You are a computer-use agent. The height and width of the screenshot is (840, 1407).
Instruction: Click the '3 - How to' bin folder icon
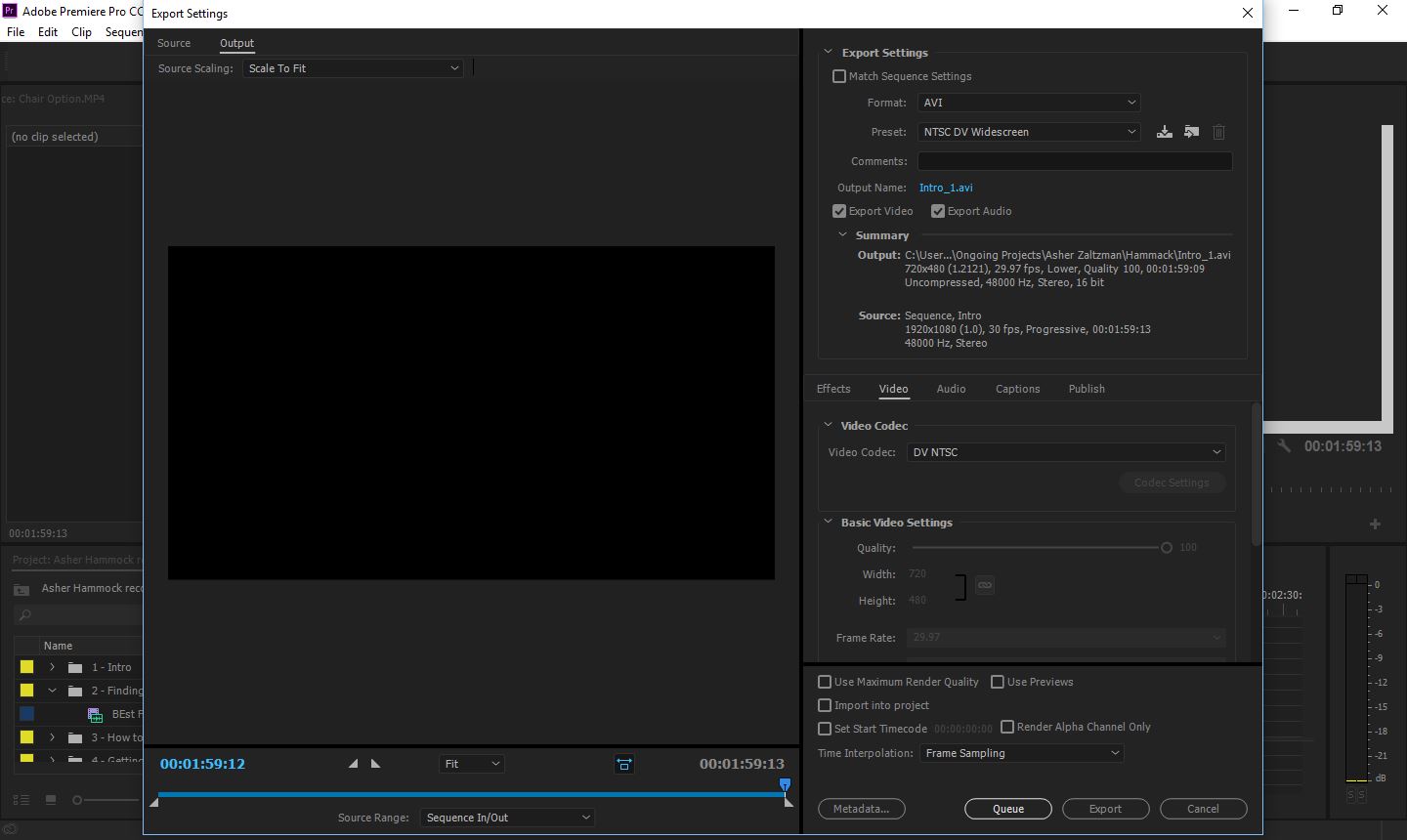(75, 737)
